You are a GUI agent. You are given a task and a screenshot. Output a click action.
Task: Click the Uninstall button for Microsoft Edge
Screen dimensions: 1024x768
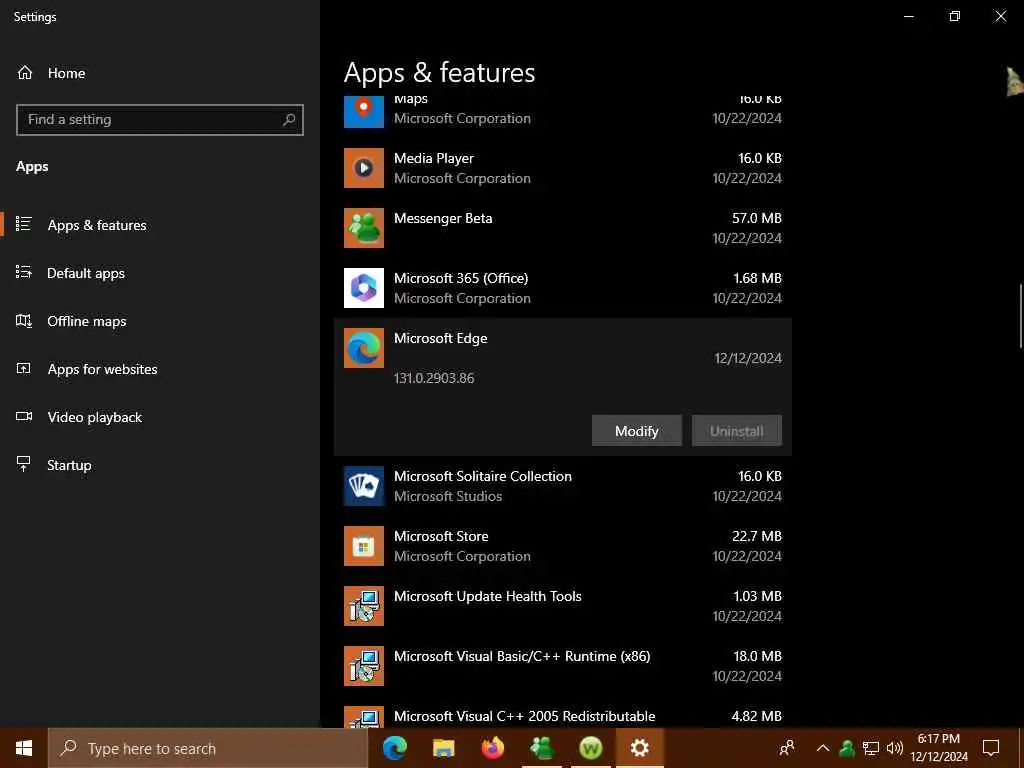pos(737,431)
